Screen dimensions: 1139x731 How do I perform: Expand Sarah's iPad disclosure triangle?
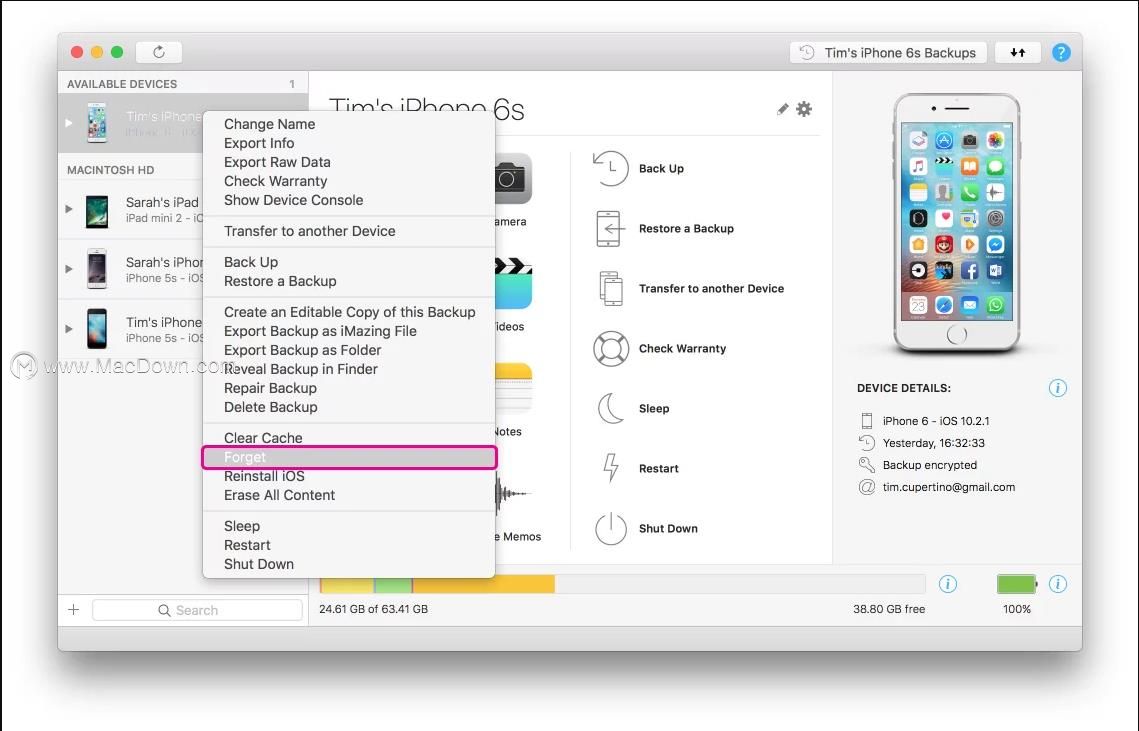click(x=68, y=209)
